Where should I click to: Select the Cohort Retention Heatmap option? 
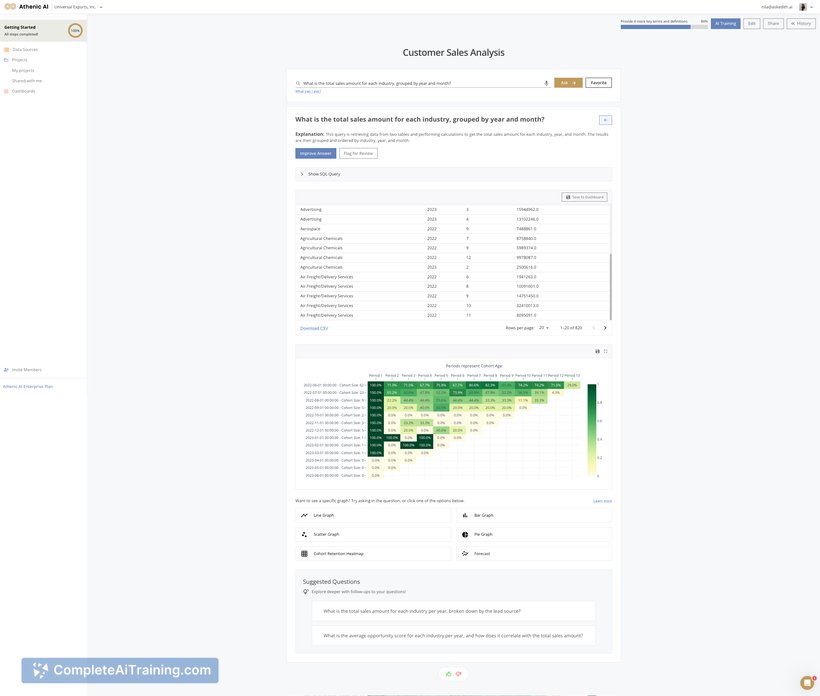coord(373,554)
